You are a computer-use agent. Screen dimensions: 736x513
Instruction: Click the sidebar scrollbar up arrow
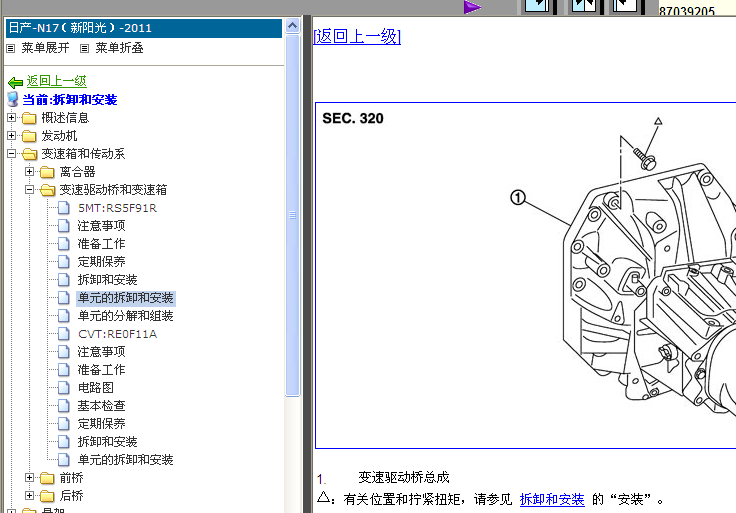point(292,25)
